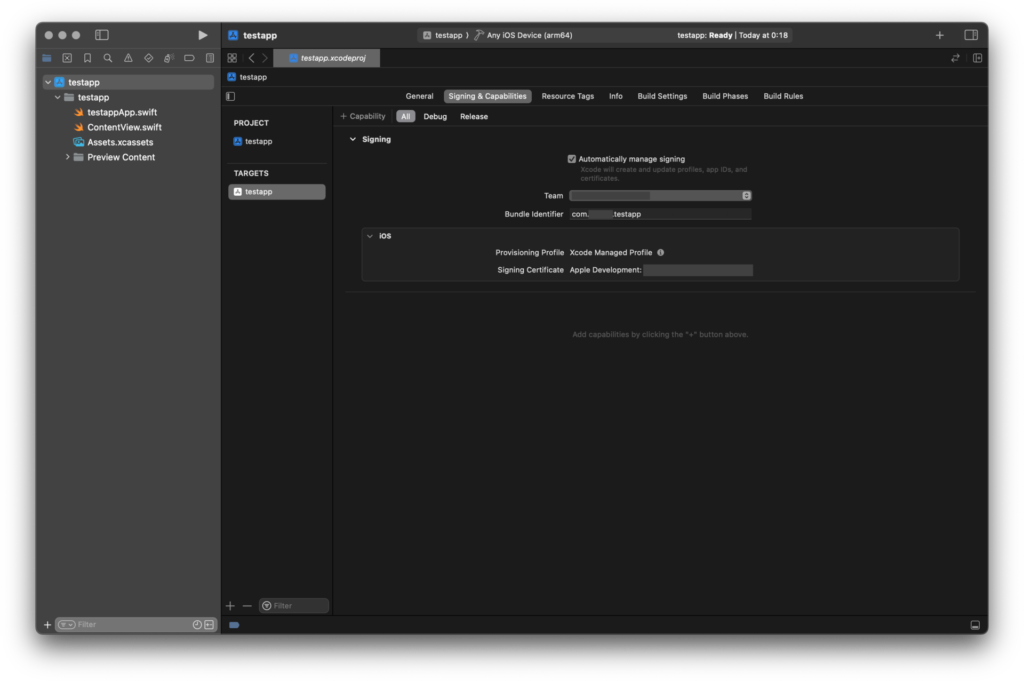The height and width of the screenshot is (681, 1024).
Task: Show info for Xcode Managed Profile
Action: 660,253
